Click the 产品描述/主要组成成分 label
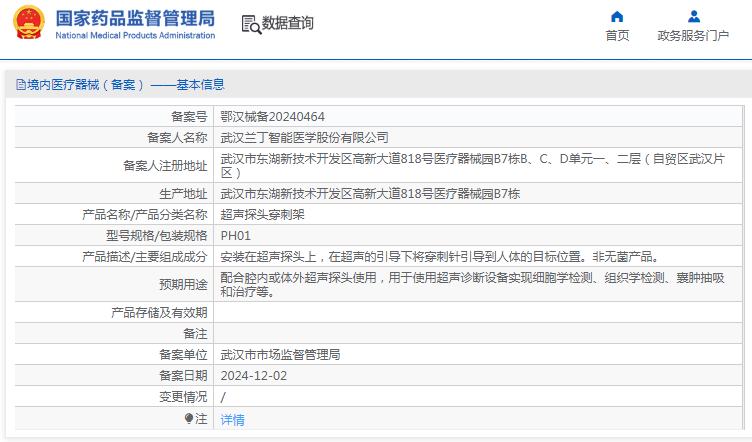This screenshot has height=442, width=752. coord(144,257)
